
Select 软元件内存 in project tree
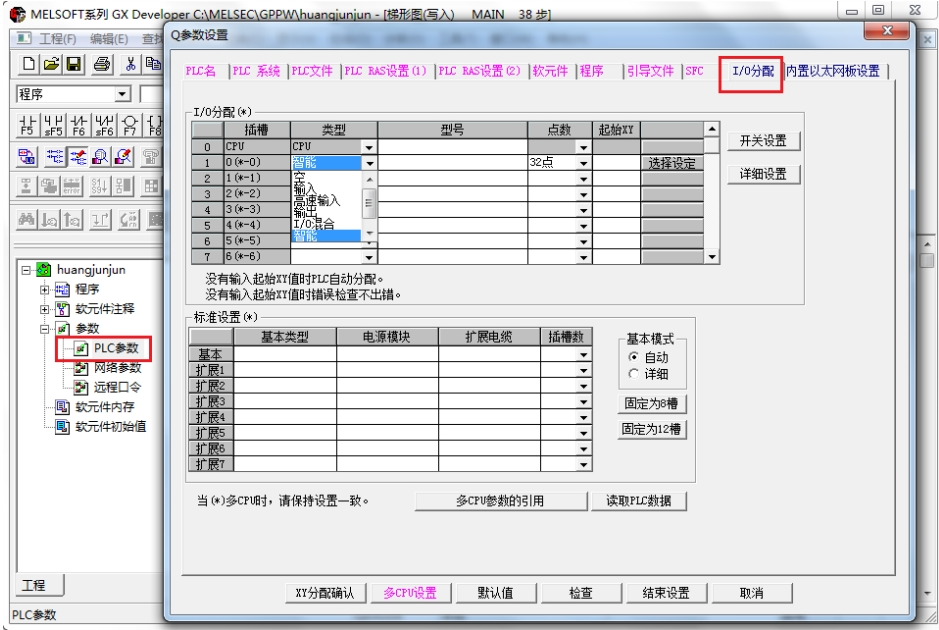[x=105, y=407]
